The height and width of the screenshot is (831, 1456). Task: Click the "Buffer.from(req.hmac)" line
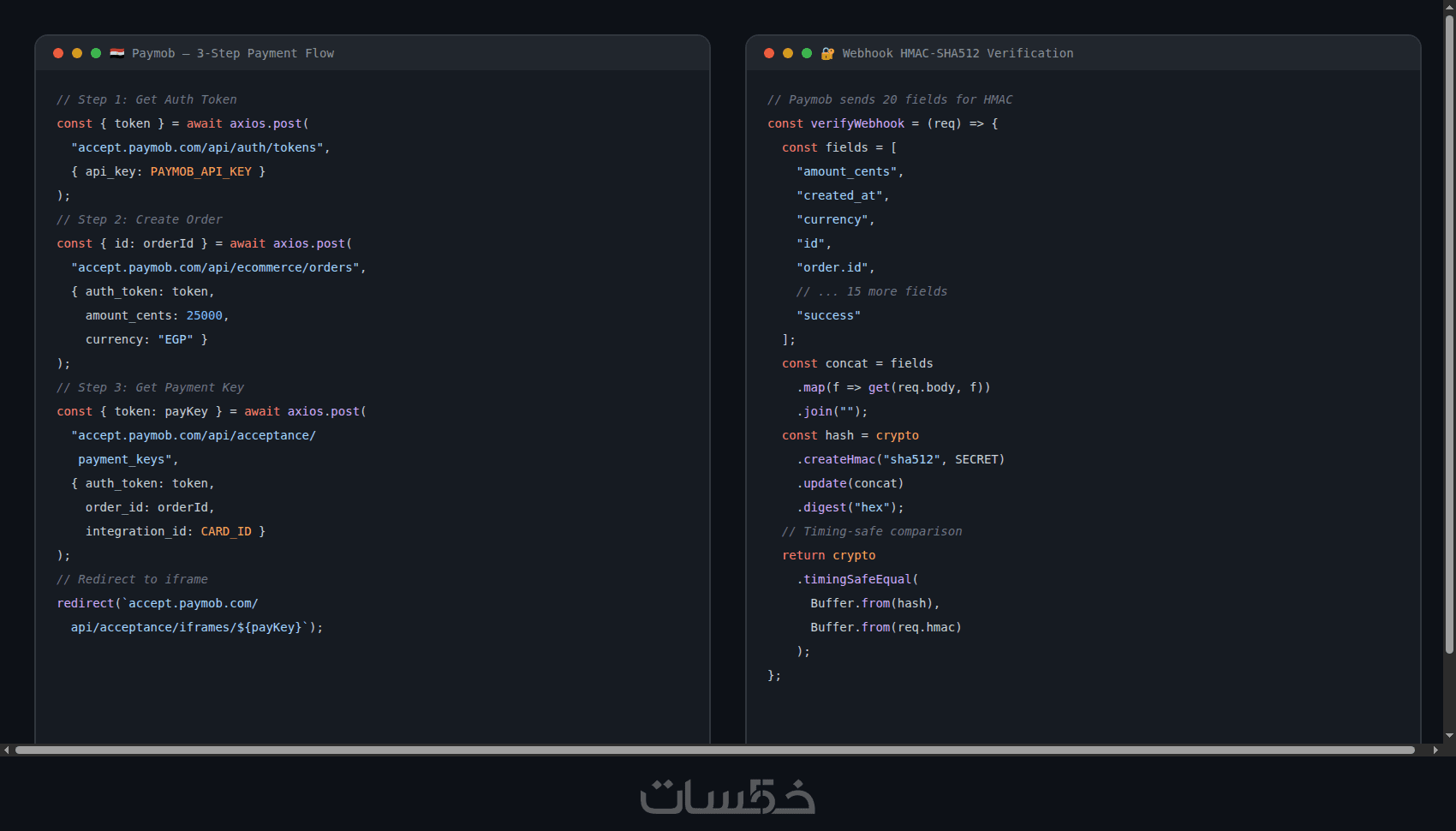tap(886, 627)
